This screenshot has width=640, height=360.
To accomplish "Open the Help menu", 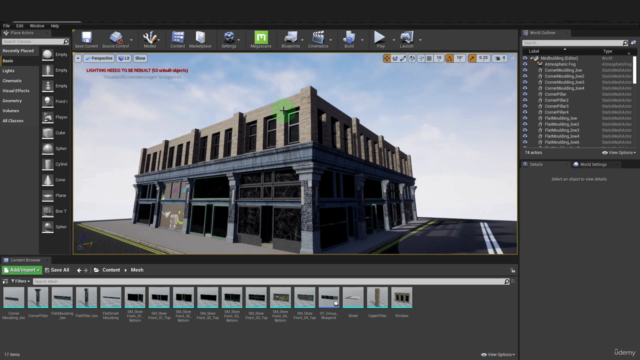I will point(55,26).
